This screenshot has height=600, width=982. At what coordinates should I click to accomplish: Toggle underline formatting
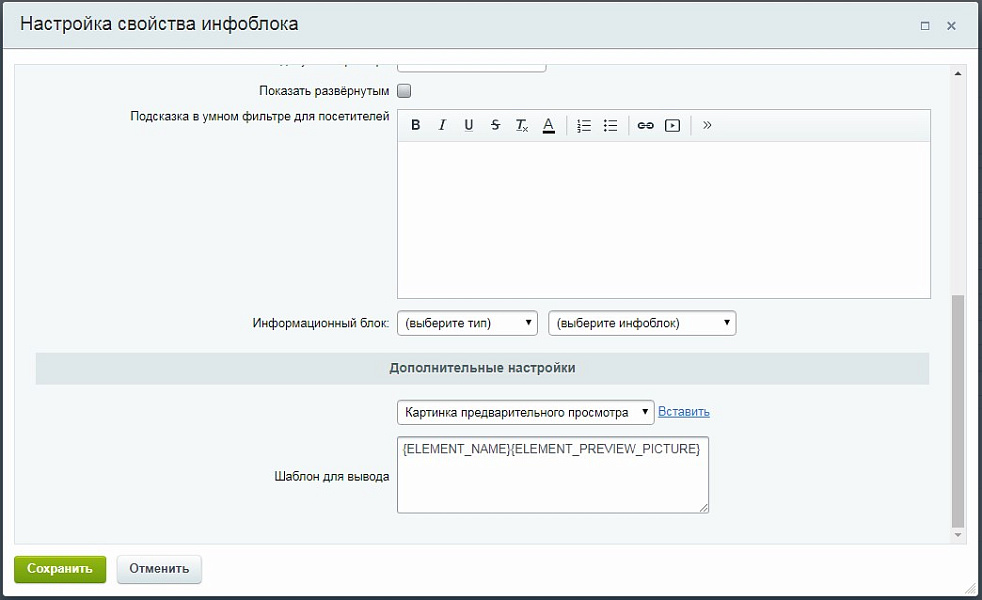tap(468, 124)
